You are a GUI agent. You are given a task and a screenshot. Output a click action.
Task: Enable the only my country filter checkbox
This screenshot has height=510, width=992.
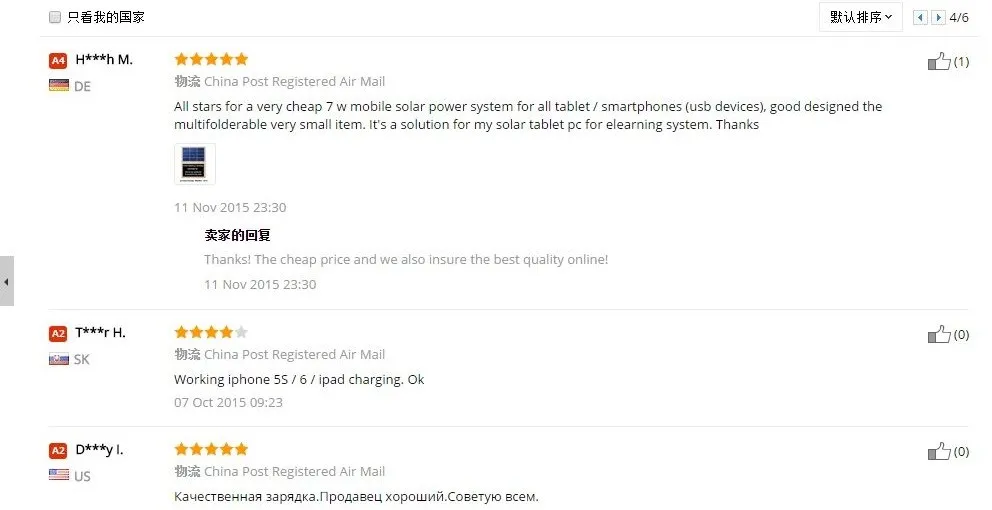[55, 17]
